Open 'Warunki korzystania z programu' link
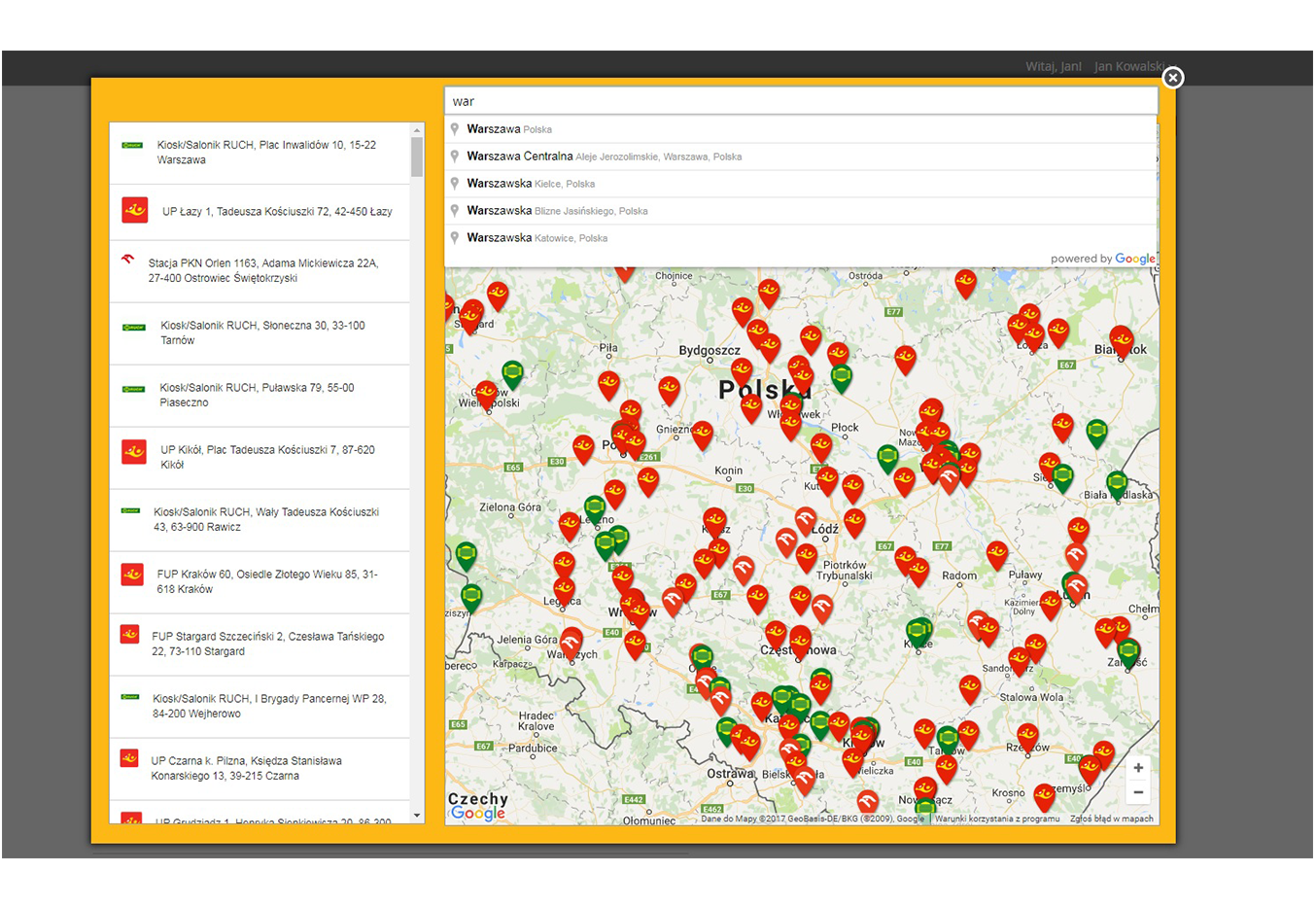The image size is (1316, 907). 997,819
